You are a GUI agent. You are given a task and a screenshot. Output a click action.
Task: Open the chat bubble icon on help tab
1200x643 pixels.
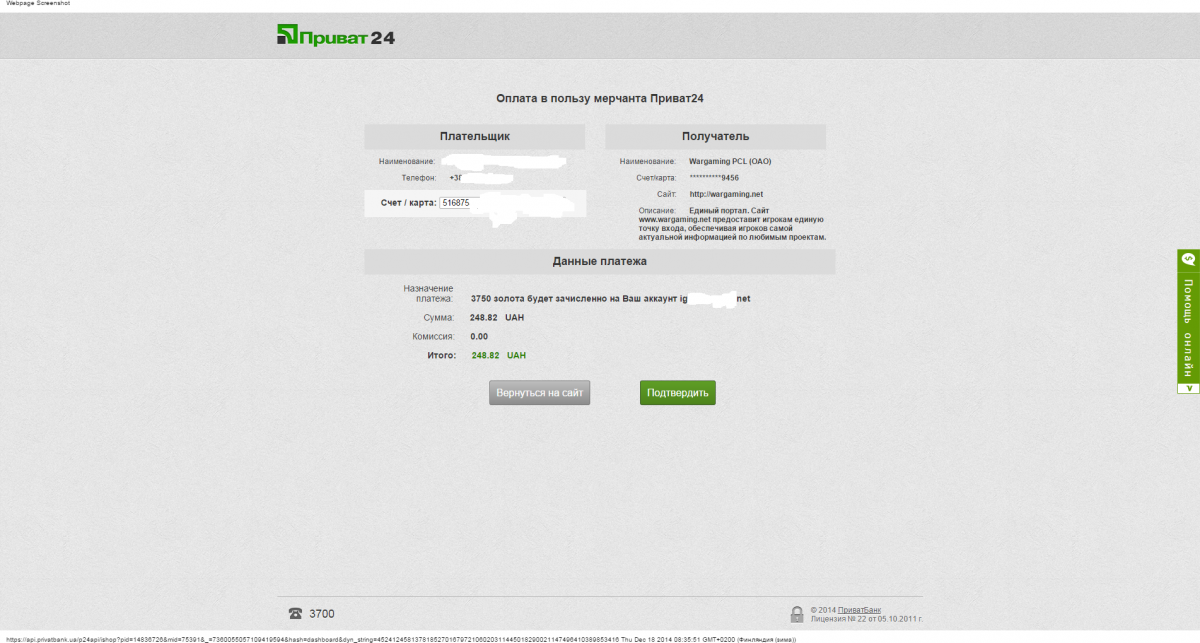[x=1188, y=259]
